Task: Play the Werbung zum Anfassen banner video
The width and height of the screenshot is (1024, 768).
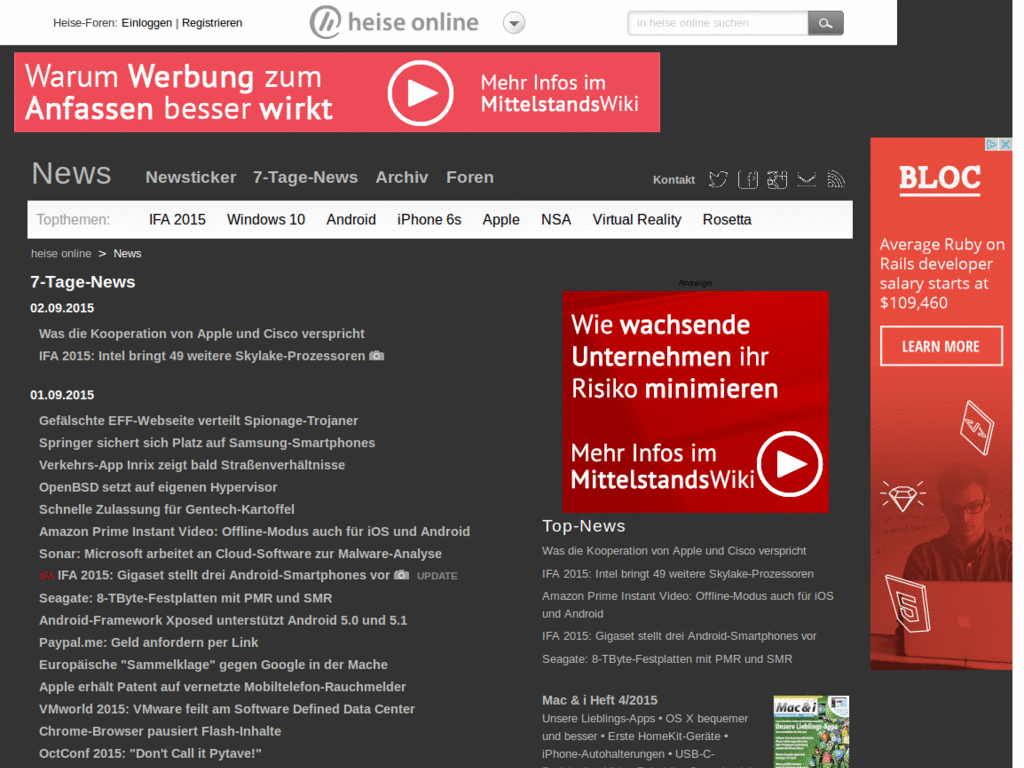Action: pyautogui.click(x=420, y=93)
